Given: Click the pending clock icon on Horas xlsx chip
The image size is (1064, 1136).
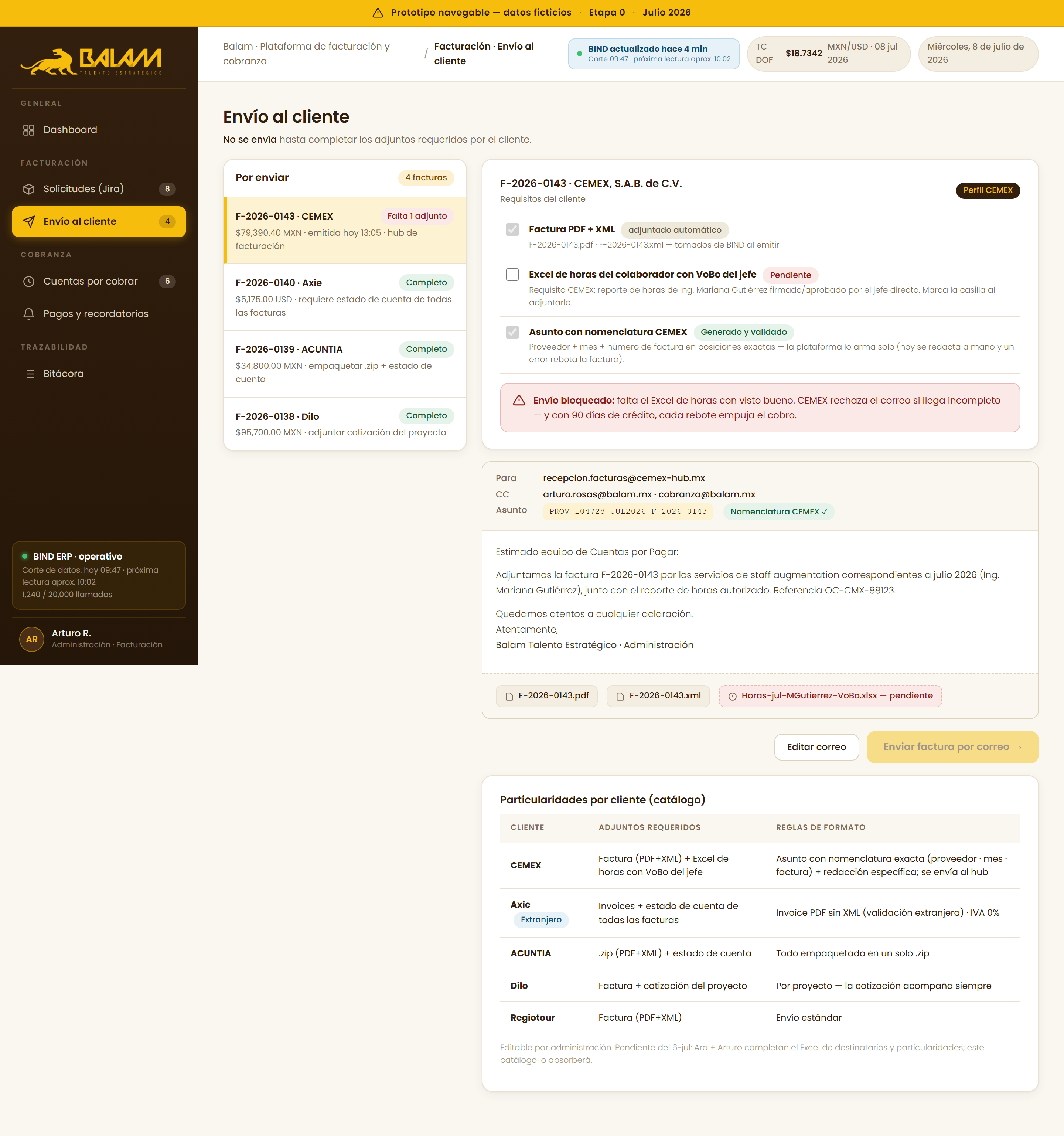Looking at the screenshot, I should click(732, 697).
